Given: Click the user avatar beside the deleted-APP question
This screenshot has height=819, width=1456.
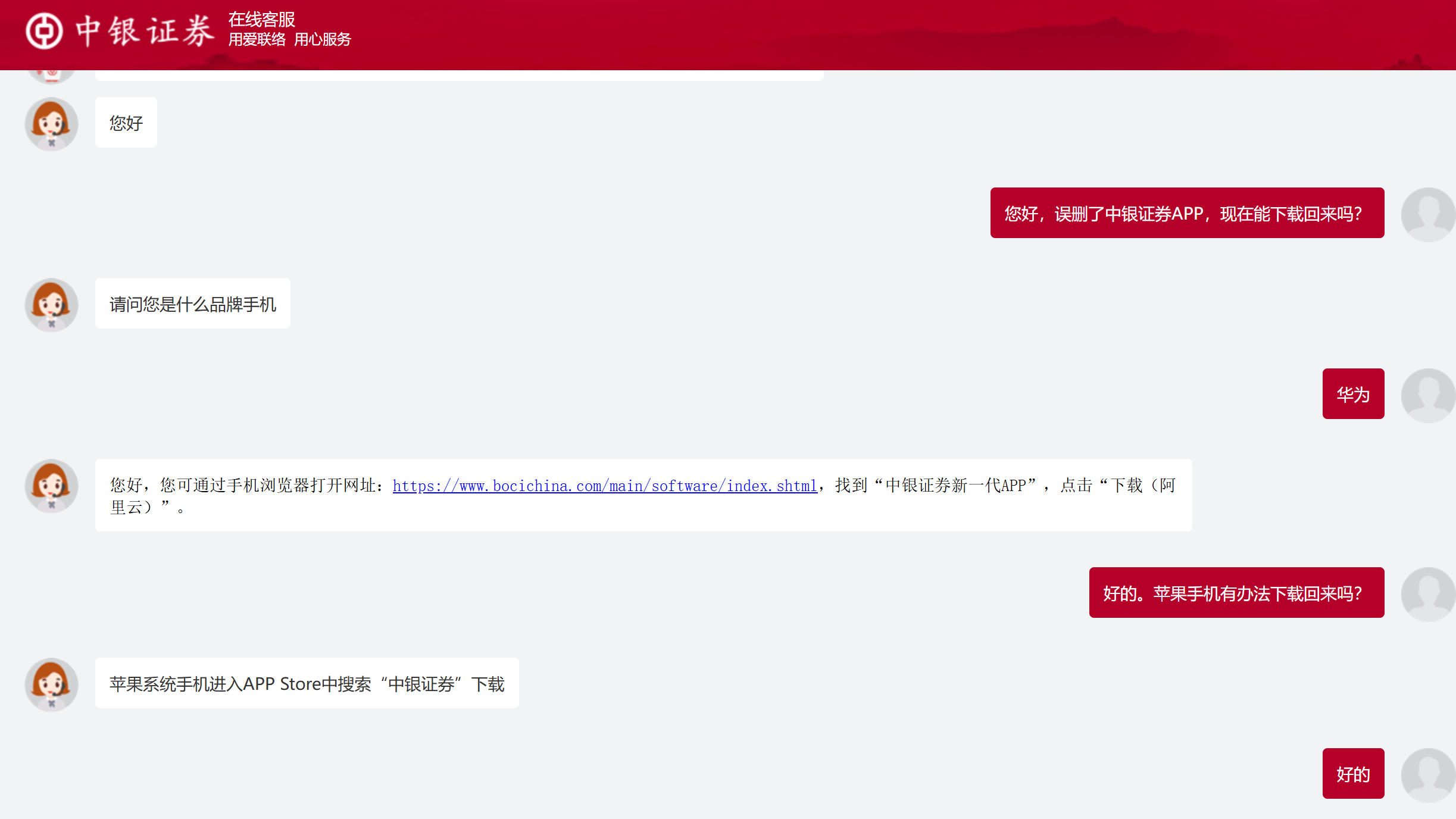Looking at the screenshot, I should [1427, 214].
